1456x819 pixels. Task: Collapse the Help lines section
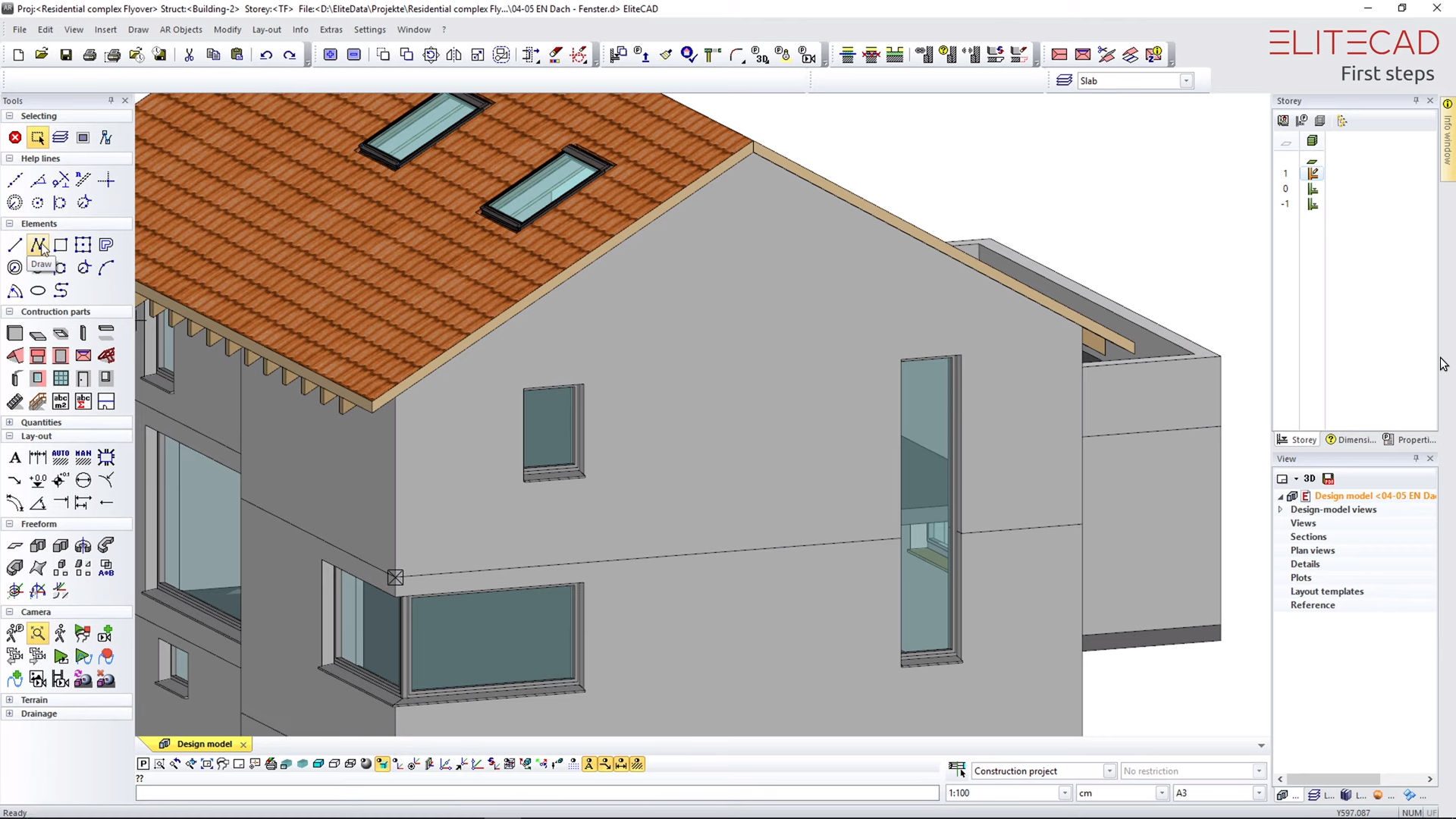(x=9, y=158)
